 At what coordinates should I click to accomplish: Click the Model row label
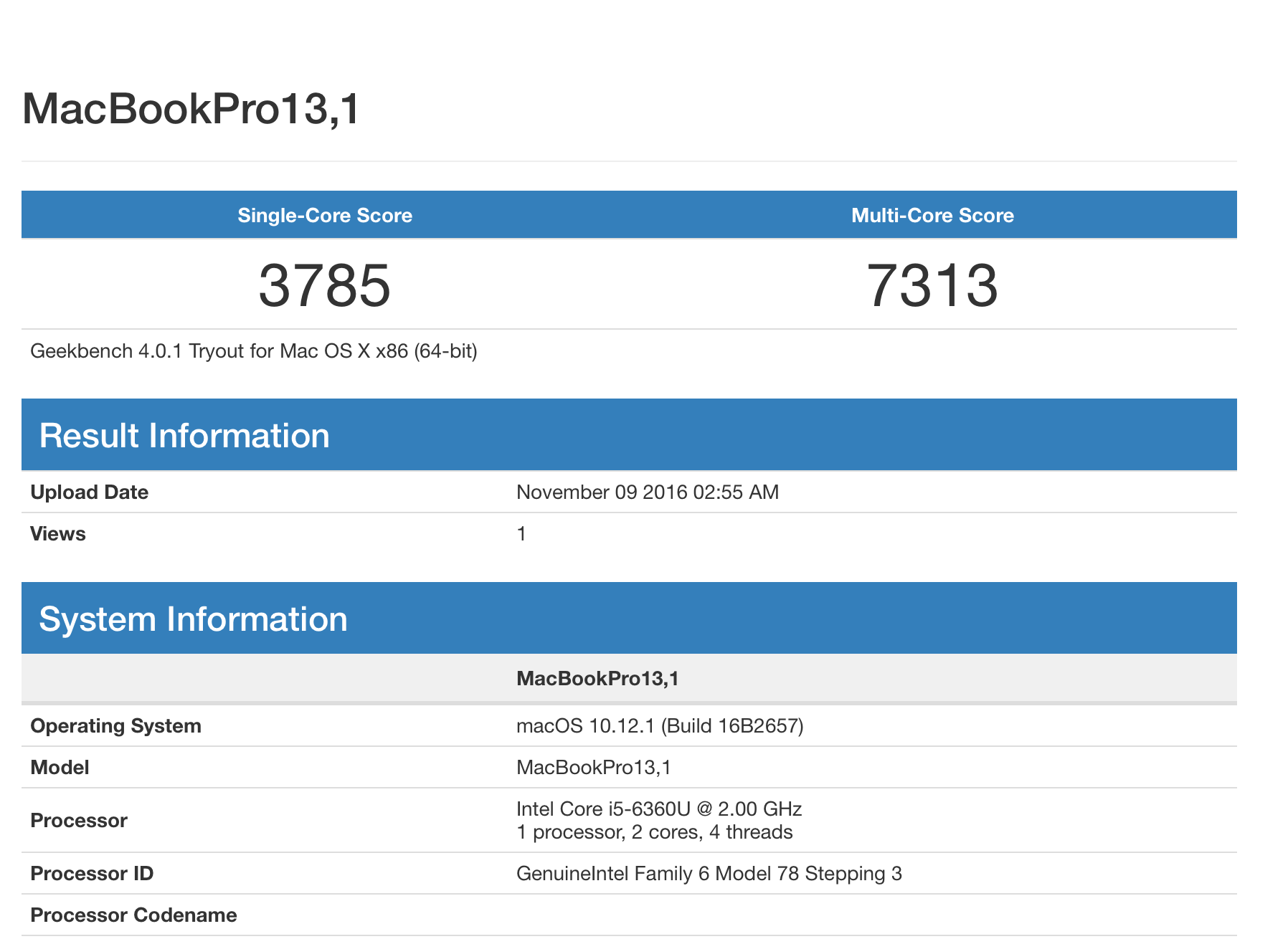click(60, 768)
